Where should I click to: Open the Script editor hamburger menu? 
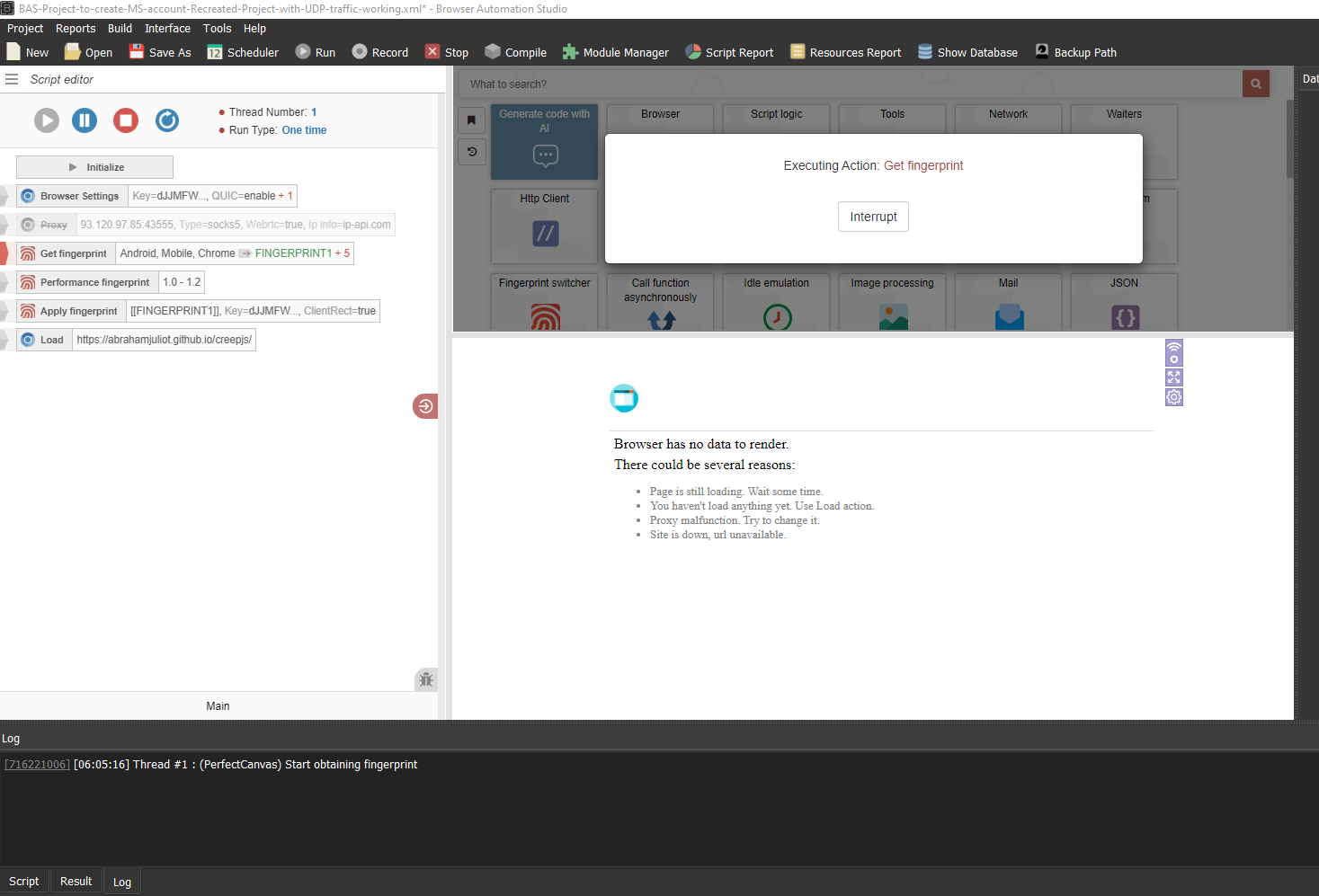pos(12,79)
